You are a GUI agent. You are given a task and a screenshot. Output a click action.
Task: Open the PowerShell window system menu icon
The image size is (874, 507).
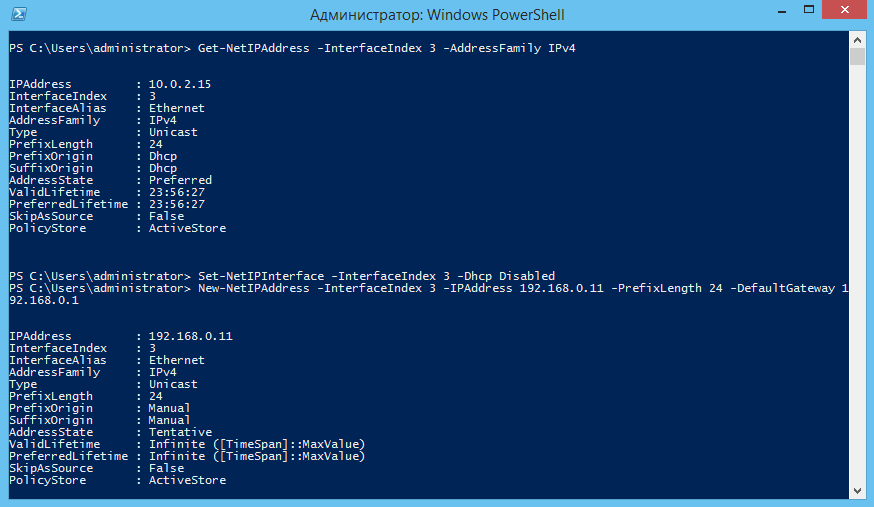click(x=18, y=14)
